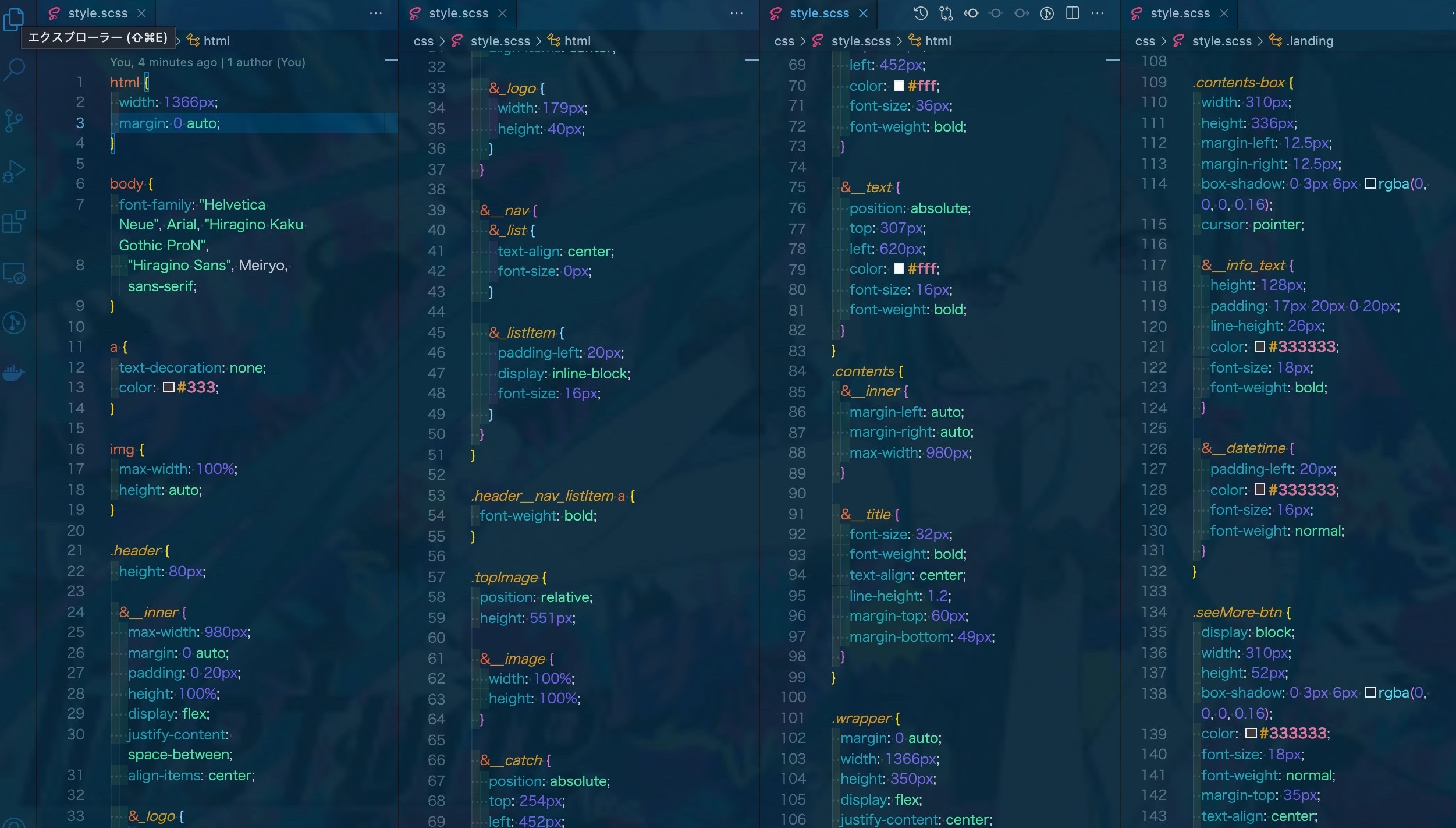Open the previous revision with the left arrow icon
This screenshot has width=1456, height=828.
(x=971, y=13)
